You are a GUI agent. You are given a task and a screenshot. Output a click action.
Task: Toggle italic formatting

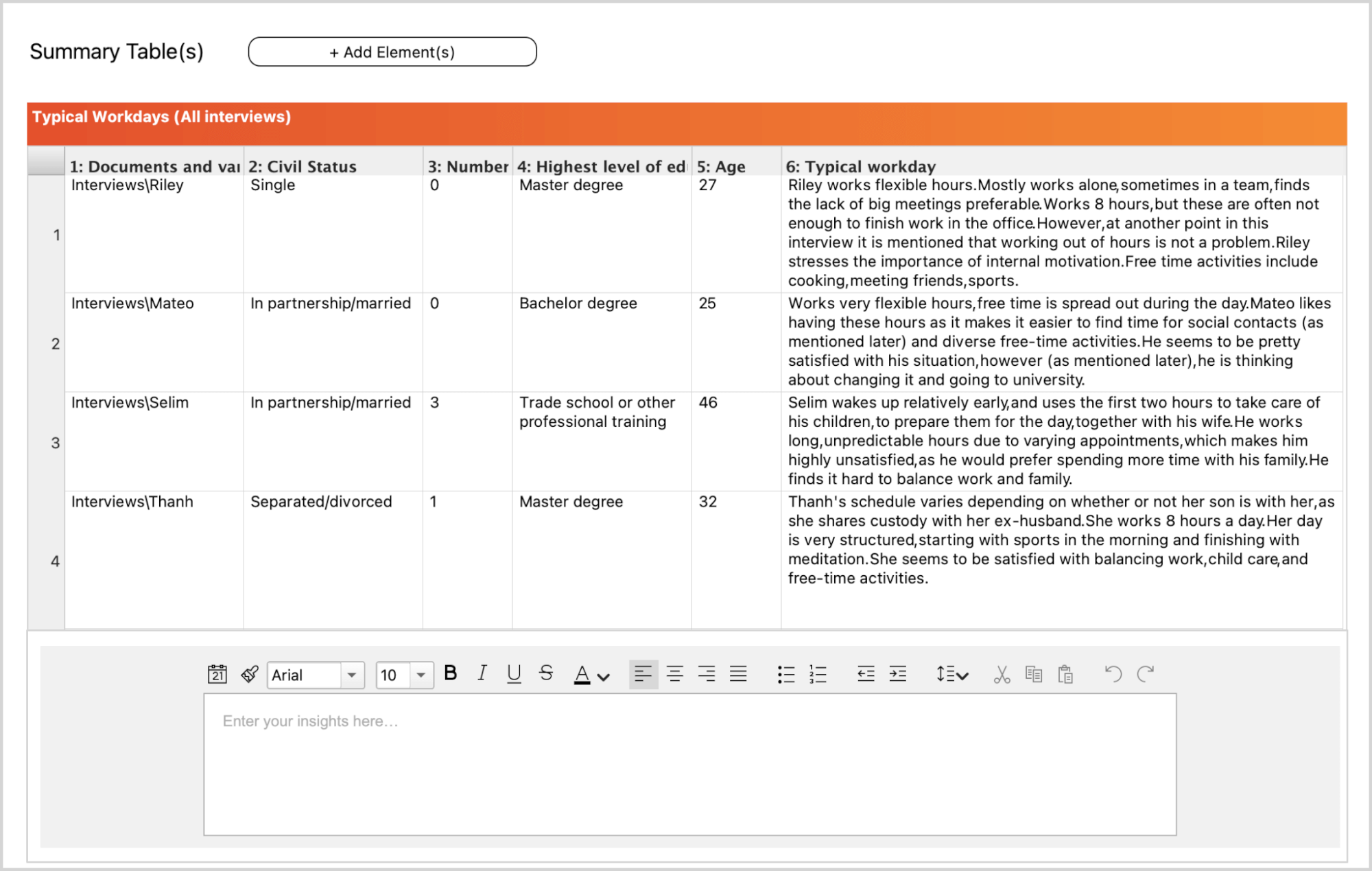[x=482, y=673]
